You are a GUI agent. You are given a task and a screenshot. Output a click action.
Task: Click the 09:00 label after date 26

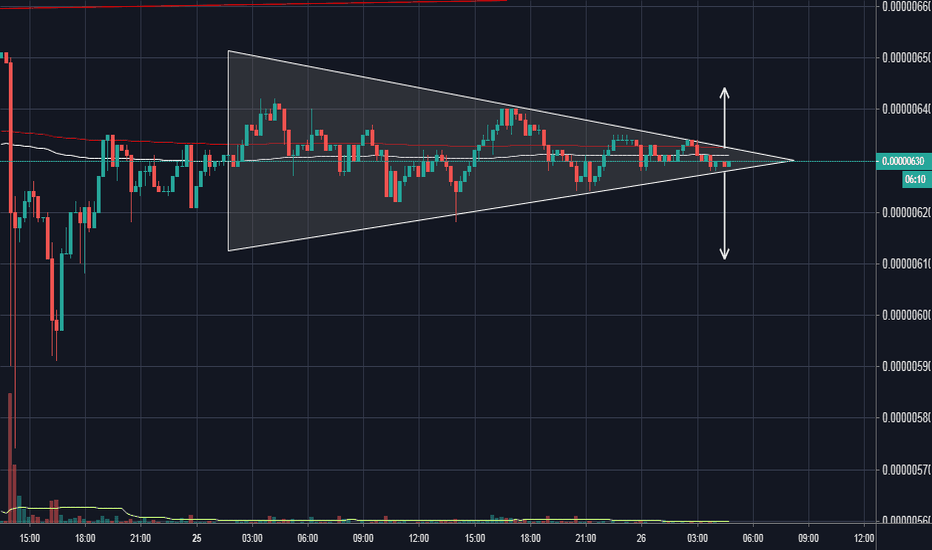[808, 538]
